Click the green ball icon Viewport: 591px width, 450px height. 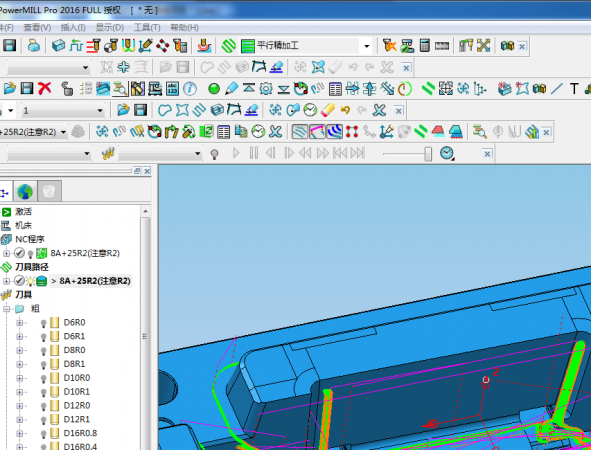pos(214,89)
